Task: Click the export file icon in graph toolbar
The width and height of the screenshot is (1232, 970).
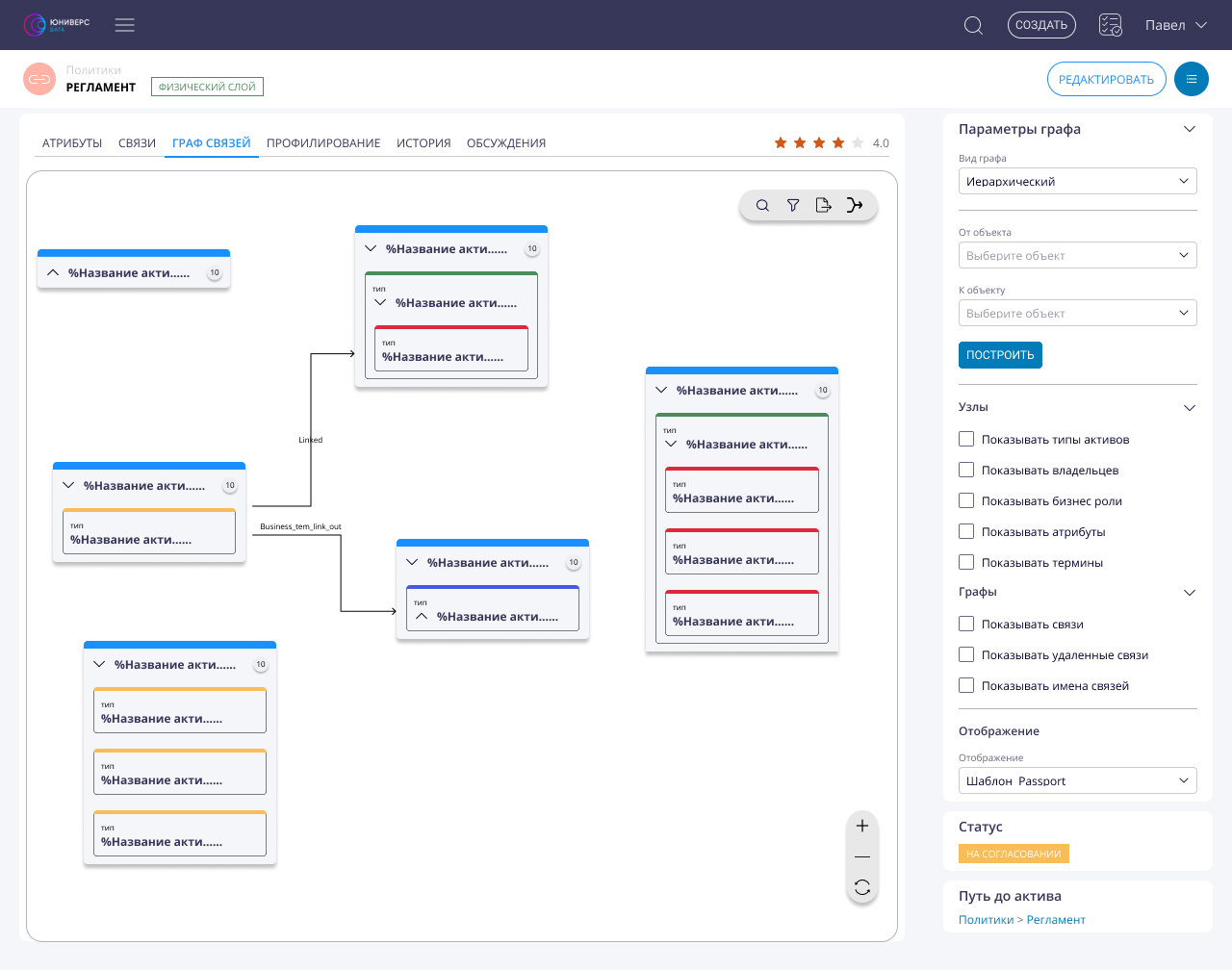Action: coord(823,205)
